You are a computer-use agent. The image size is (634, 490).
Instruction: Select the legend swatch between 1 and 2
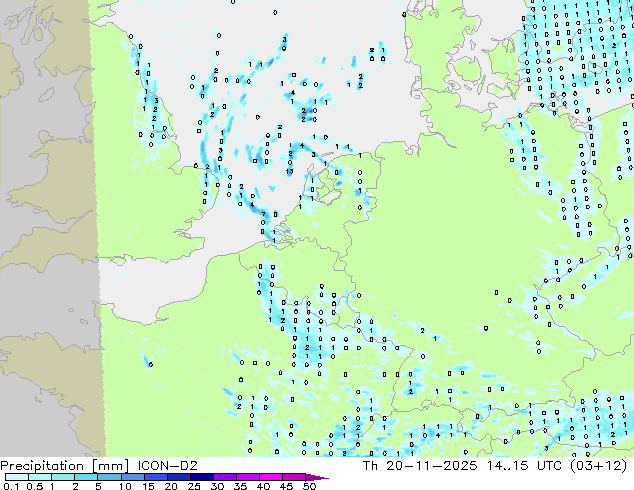click(63, 477)
